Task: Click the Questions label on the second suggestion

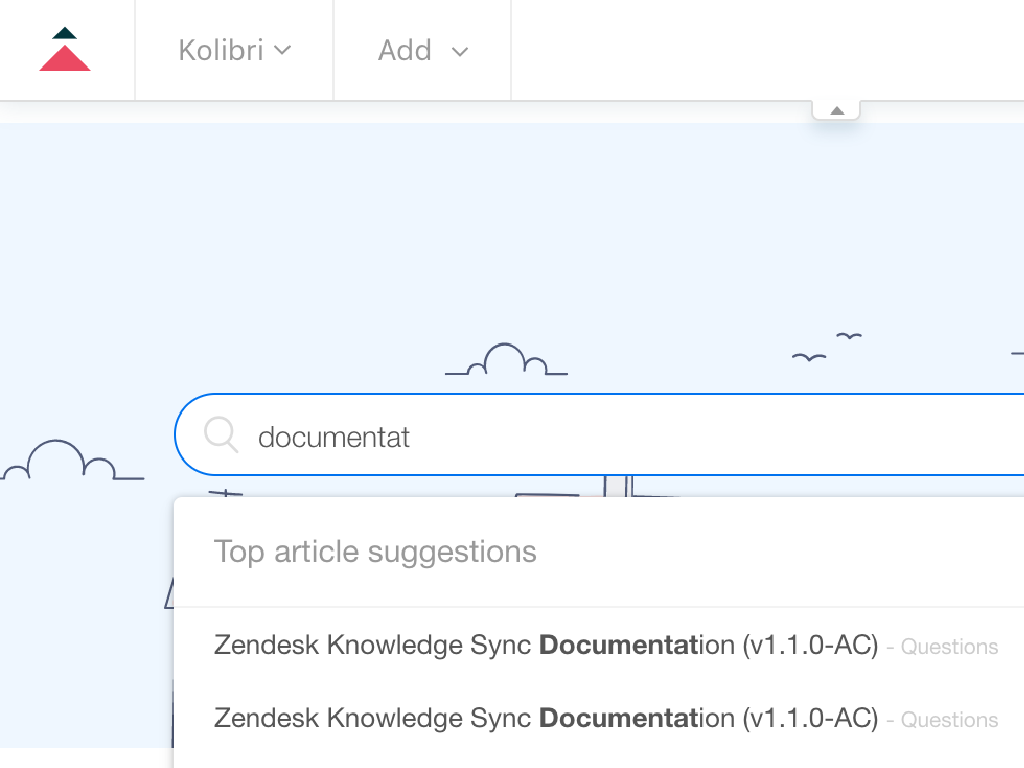Action: (x=949, y=720)
